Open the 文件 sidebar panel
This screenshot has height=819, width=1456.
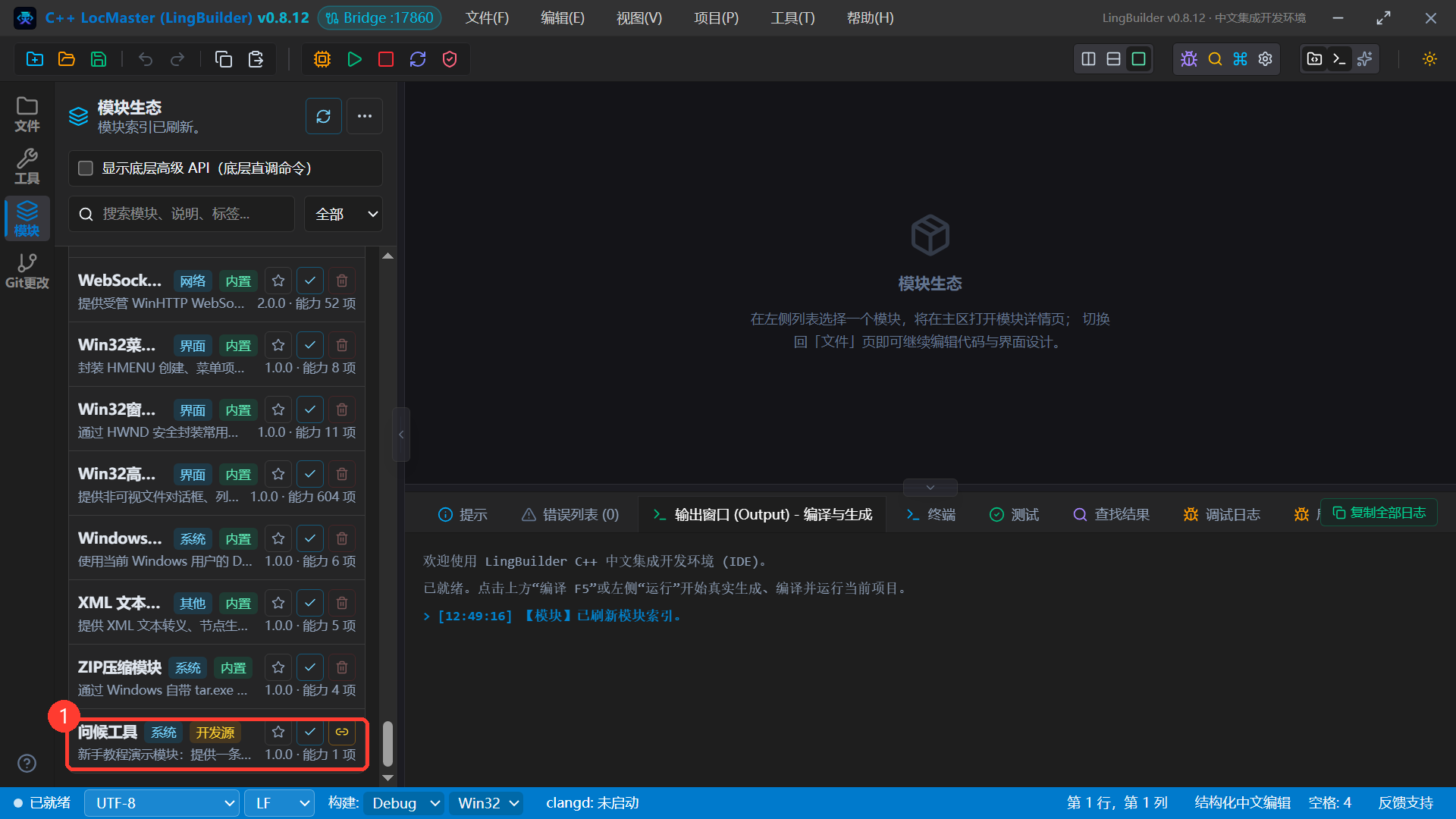pos(27,114)
